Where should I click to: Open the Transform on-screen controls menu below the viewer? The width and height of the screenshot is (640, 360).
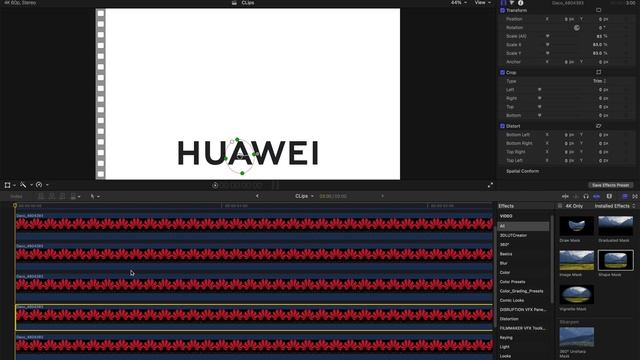click(x=9, y=185)
